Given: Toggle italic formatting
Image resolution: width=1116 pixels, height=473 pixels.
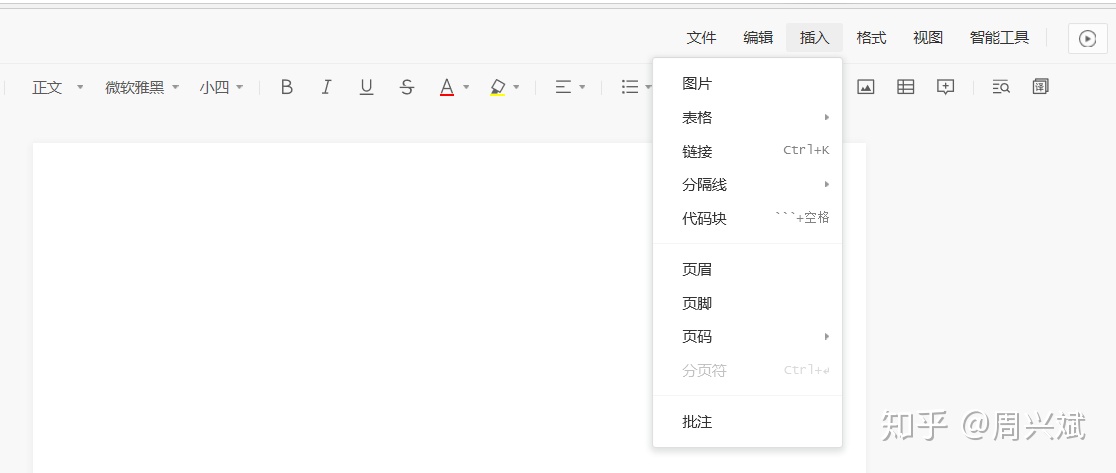Looking at the screenshot, I should [x=326, y=87].
